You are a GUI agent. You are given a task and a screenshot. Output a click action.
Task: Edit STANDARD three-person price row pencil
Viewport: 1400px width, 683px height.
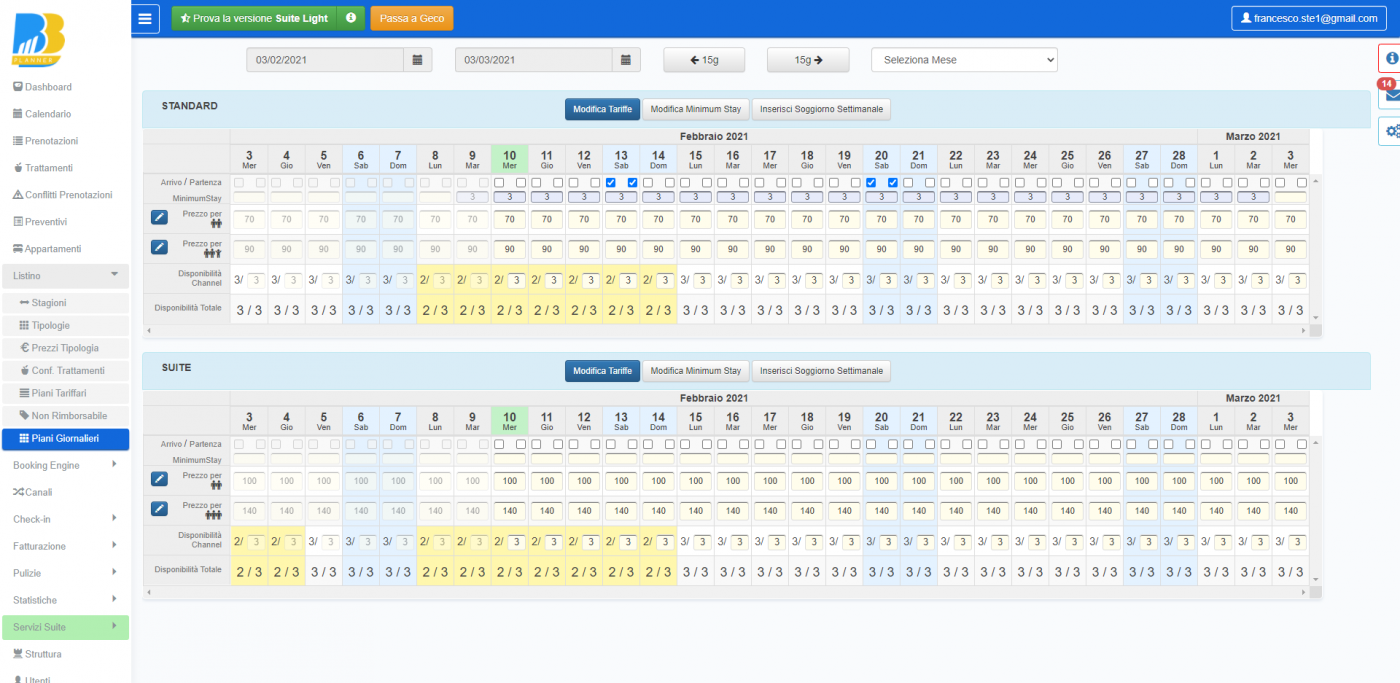[x=159, y=247]
